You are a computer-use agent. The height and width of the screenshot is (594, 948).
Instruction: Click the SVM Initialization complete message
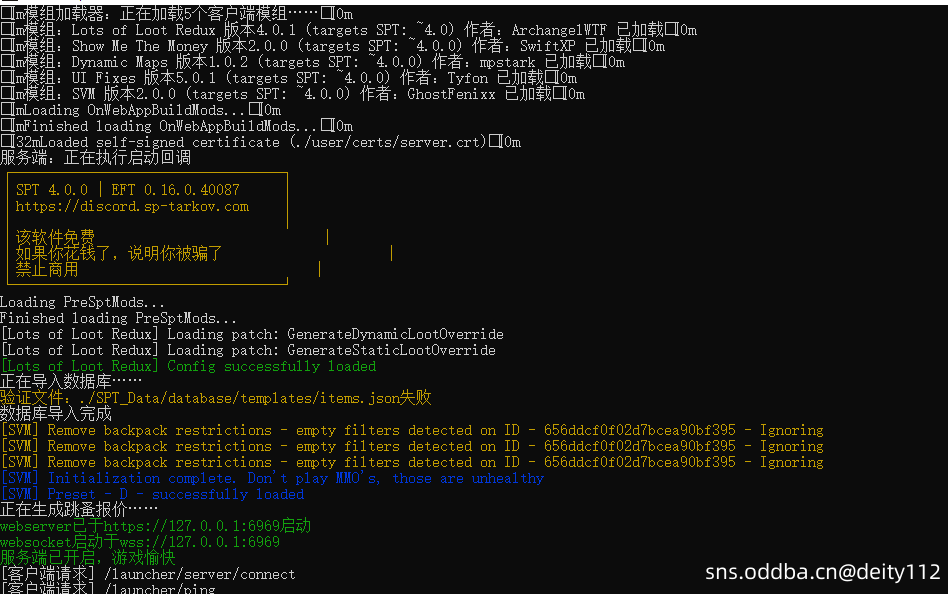(272, 478)
